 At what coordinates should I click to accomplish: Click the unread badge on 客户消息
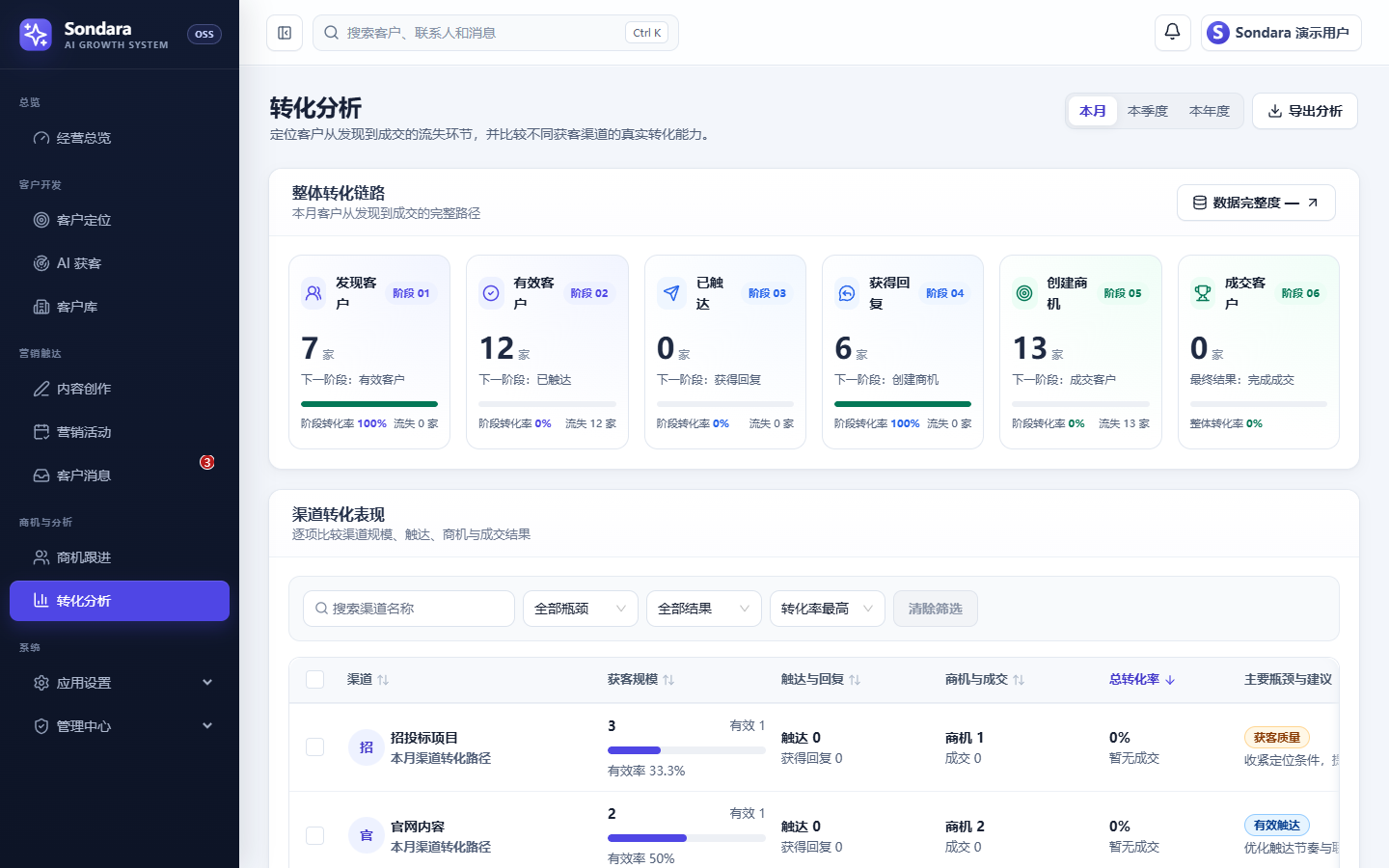tap(206, 462)
